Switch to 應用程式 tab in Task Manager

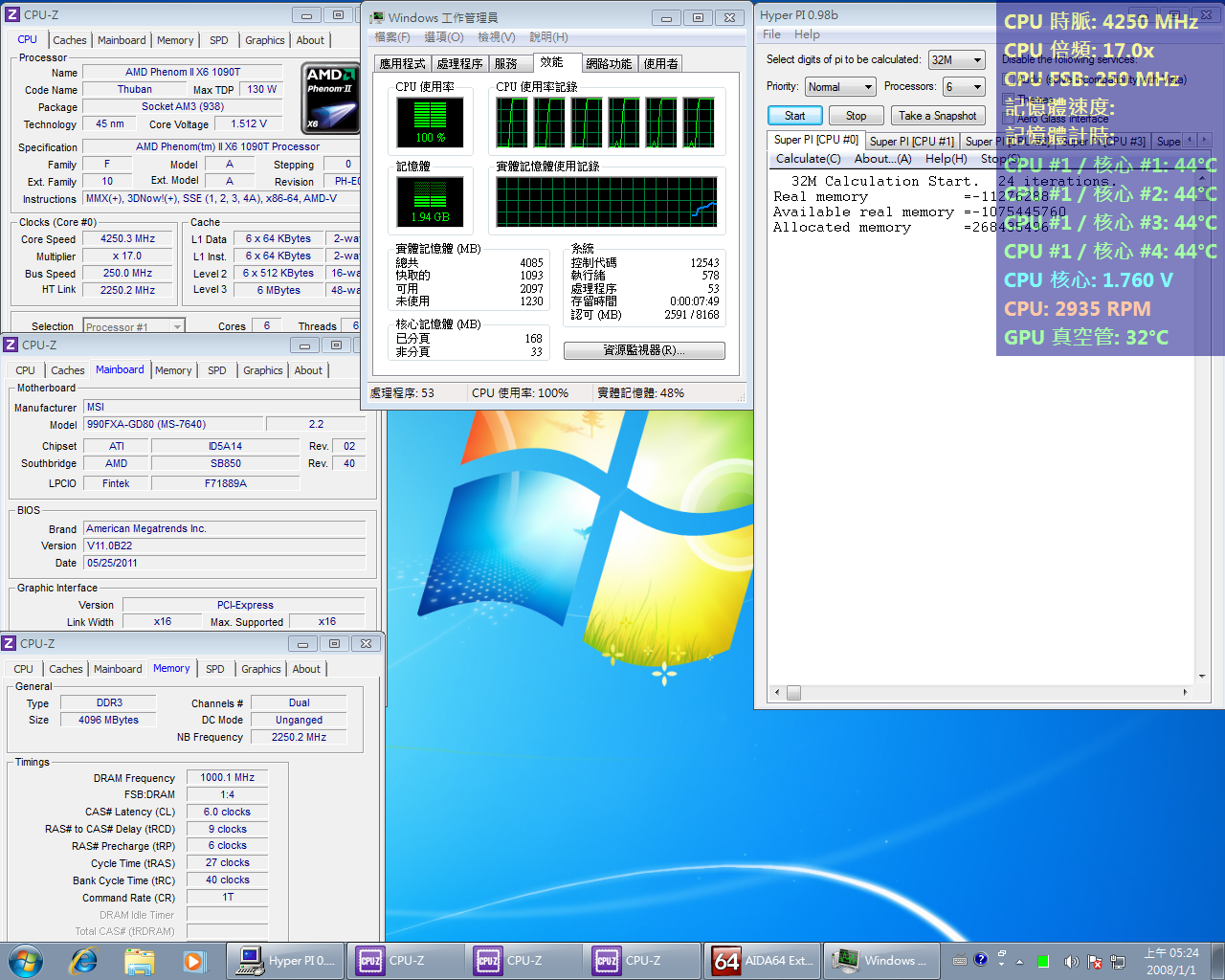(x=402, y=64)
